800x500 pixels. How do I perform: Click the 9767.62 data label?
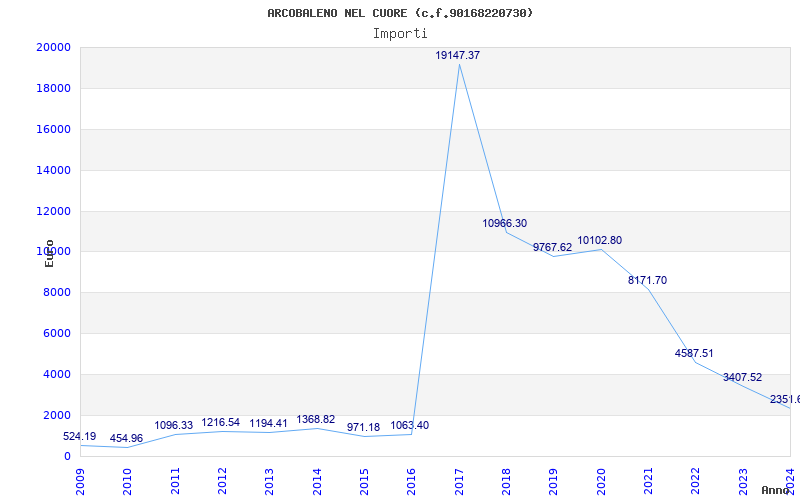point(553,247)
